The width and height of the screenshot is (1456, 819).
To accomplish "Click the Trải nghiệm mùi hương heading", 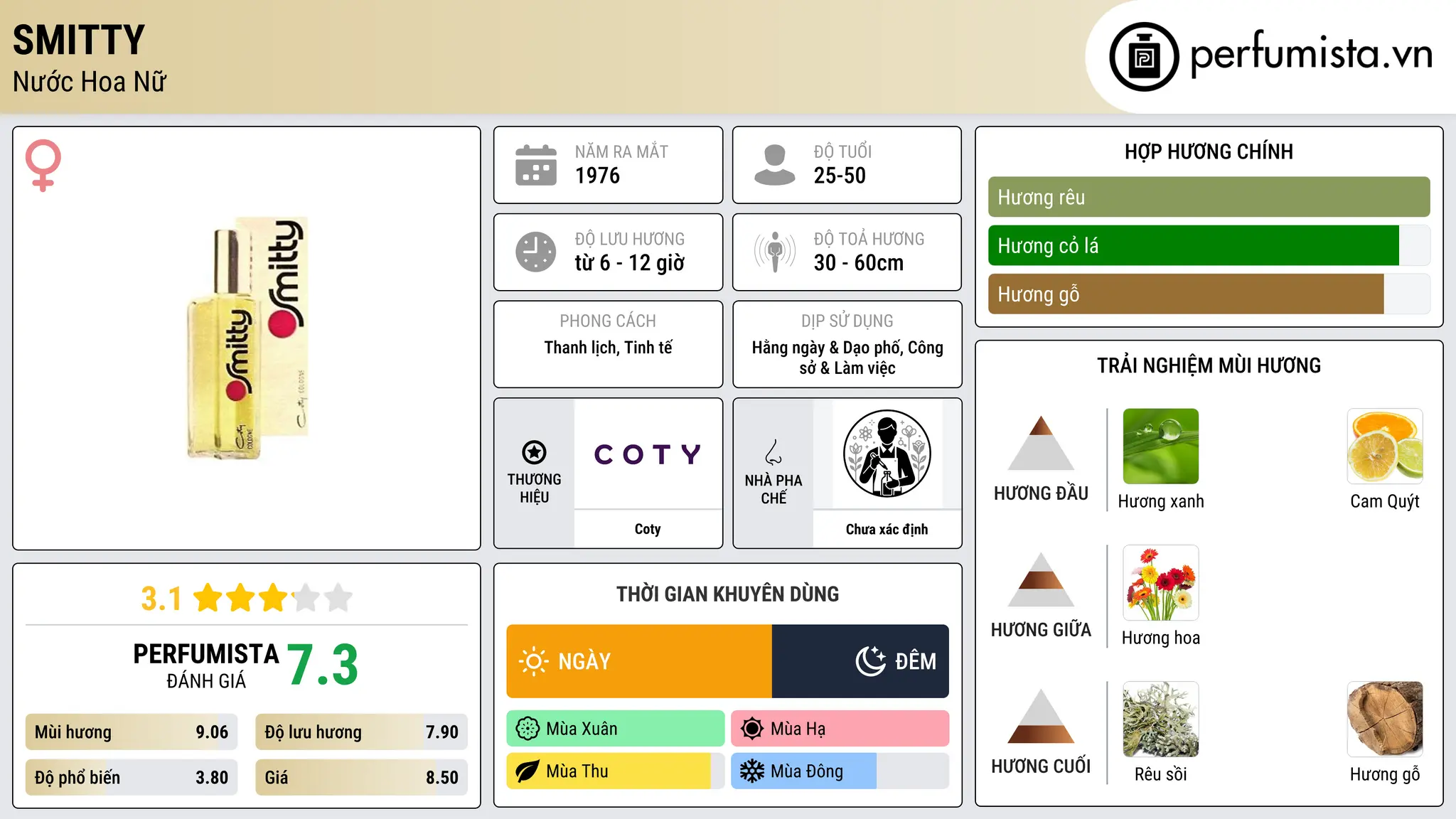I will coord(1209,365).
